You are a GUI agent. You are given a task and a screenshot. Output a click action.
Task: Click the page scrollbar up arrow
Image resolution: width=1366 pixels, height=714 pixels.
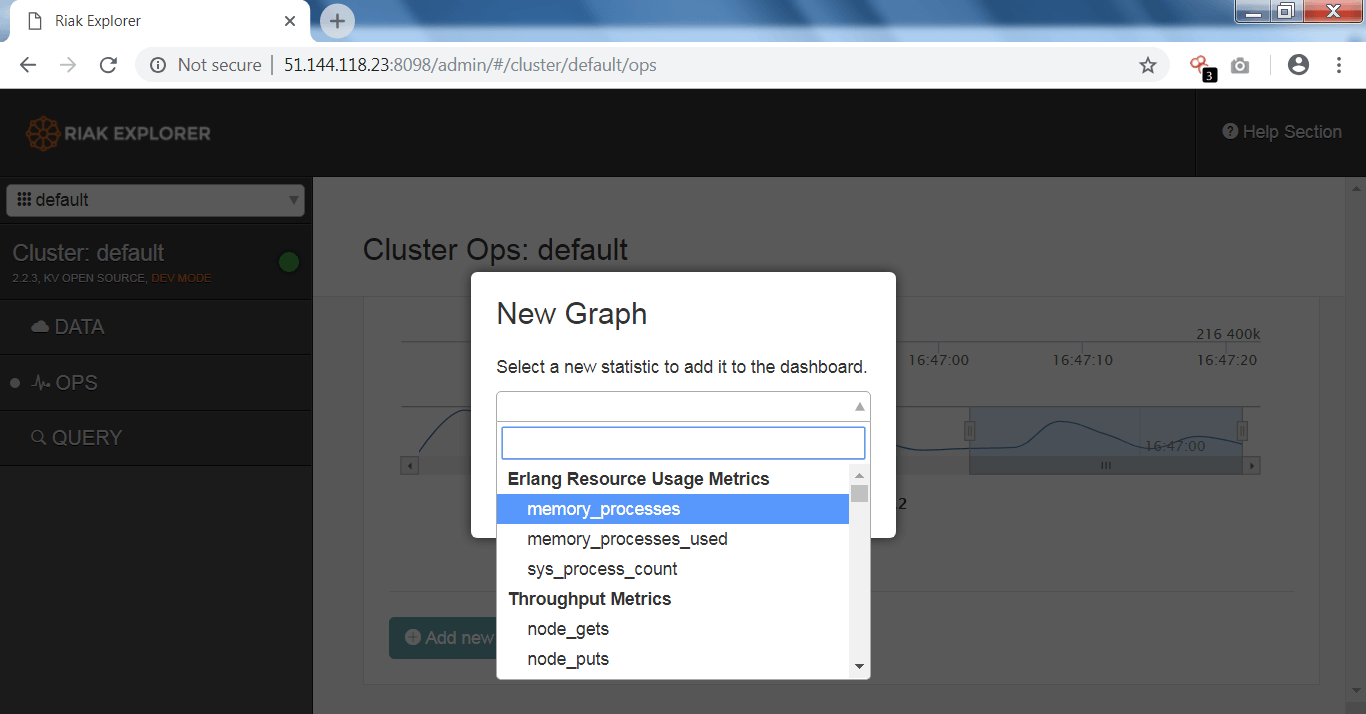[x=1356, y=187]
